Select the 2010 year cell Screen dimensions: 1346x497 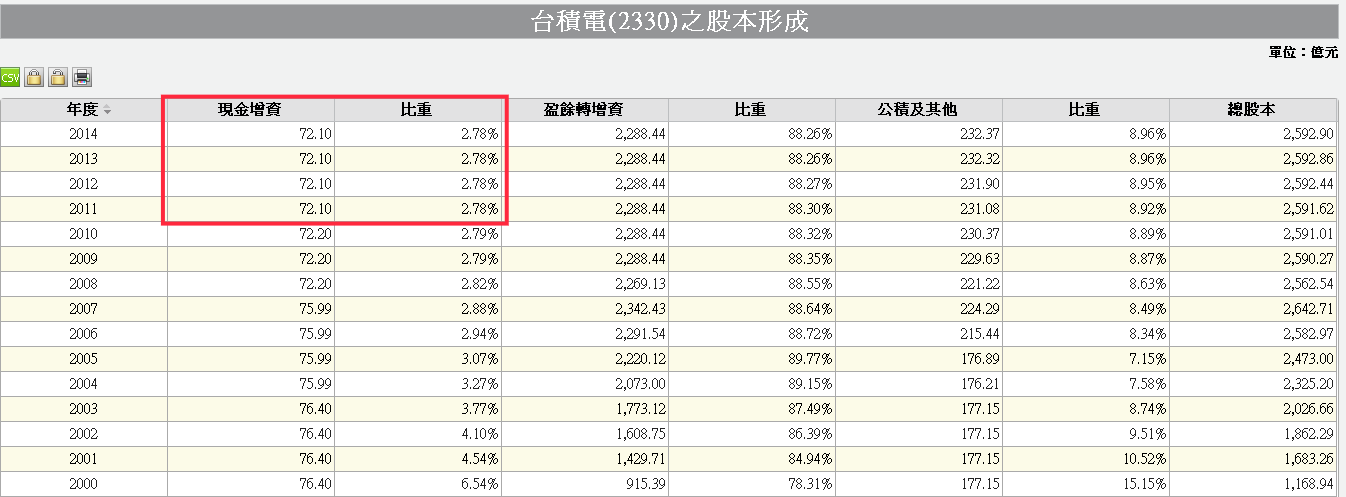click(84, 233)
